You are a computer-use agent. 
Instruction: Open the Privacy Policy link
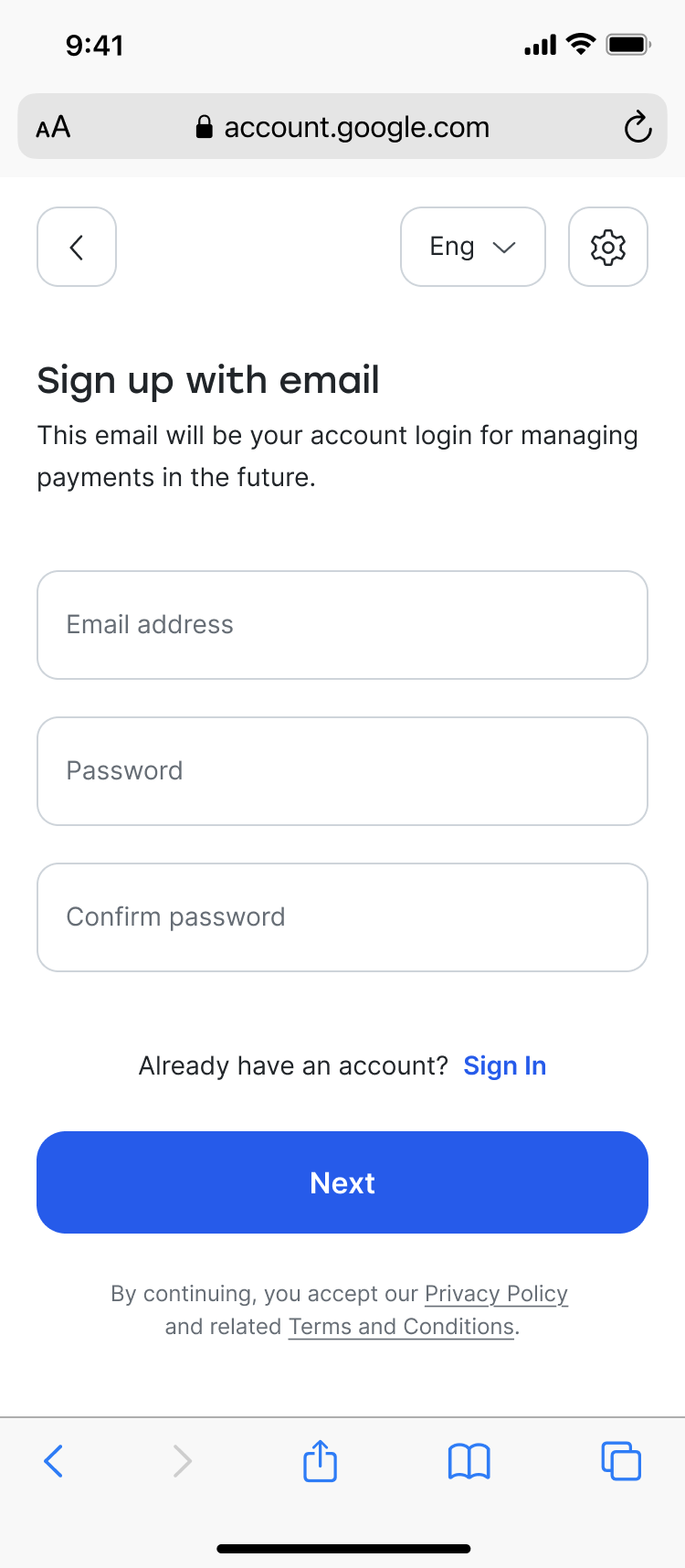pos(496,1294)
